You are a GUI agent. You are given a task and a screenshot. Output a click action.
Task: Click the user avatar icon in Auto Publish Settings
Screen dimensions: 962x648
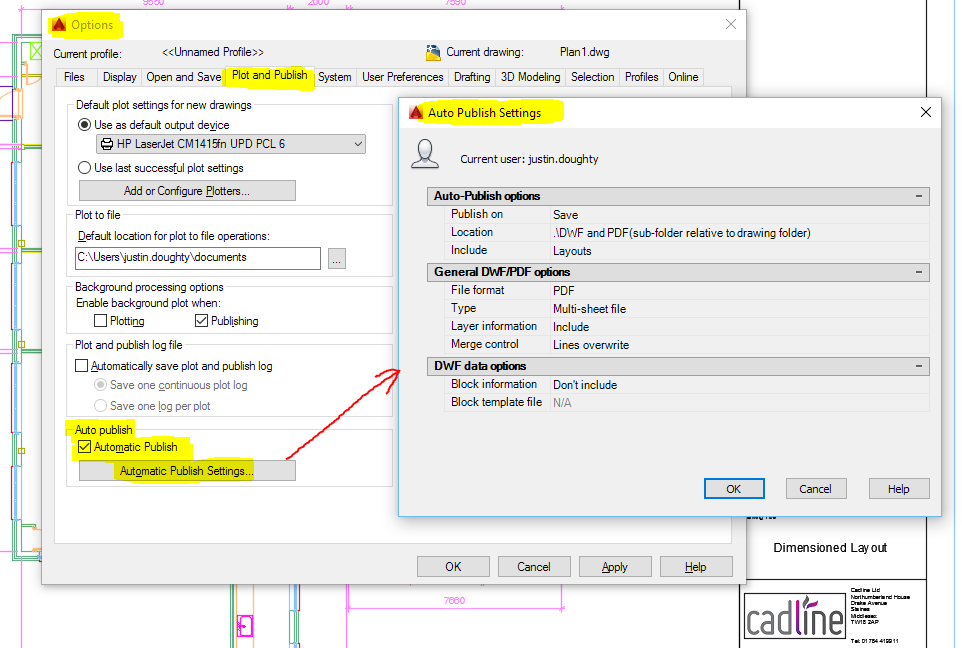[x=427, y=155]
